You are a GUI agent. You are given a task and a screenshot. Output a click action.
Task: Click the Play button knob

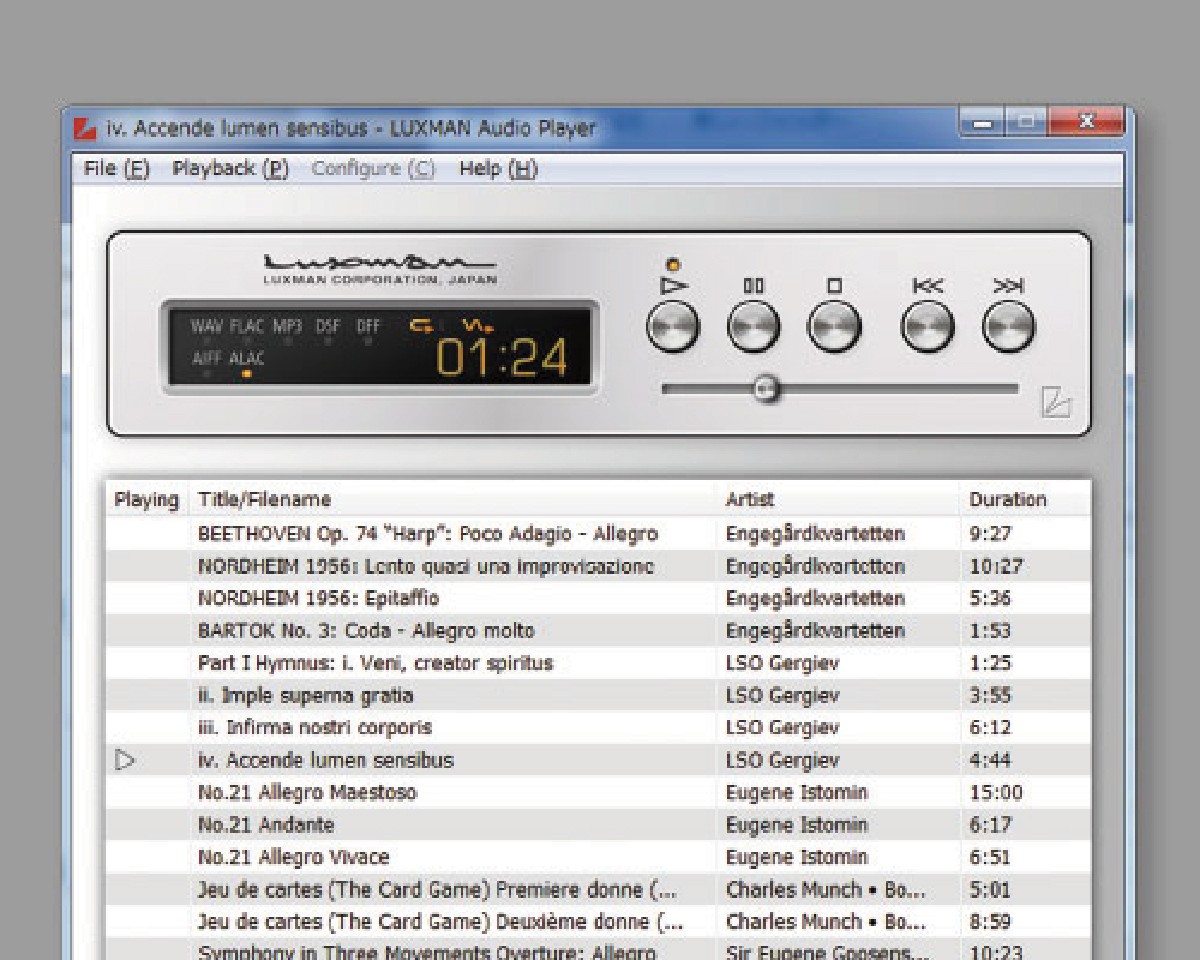click(x=672, y=326)
